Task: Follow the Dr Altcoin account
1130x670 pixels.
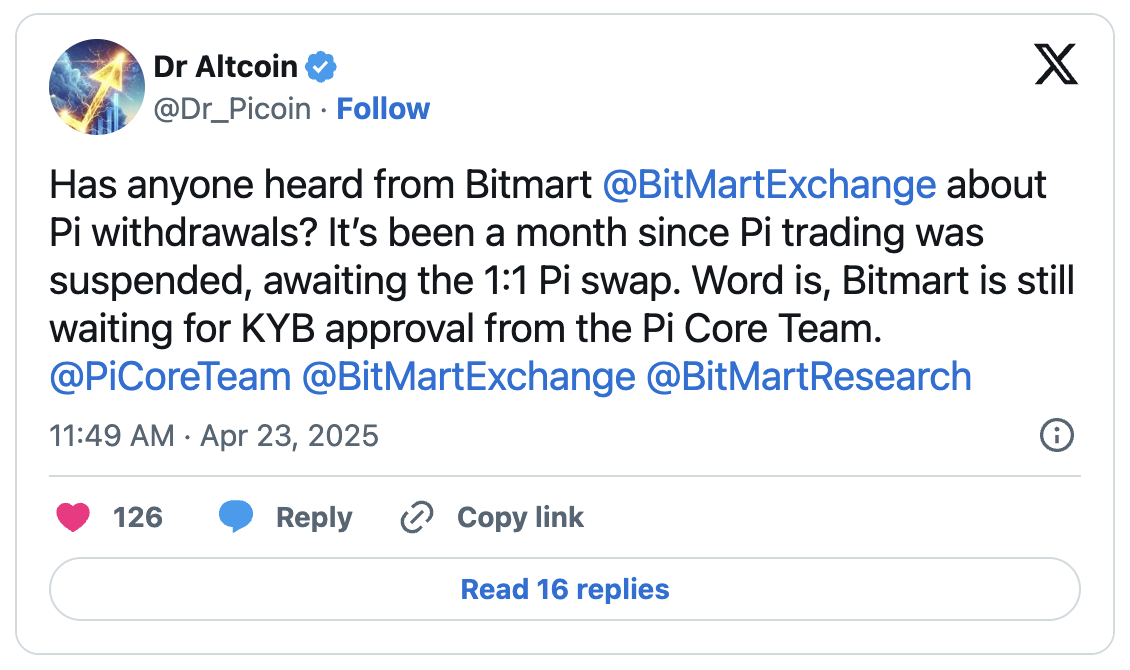Action: point(383,108)
